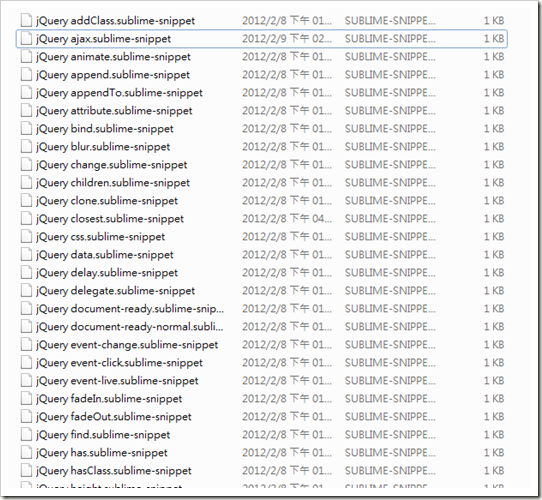Select the jQuery event-click.sublime-snippet file icon

click(27, 362)
